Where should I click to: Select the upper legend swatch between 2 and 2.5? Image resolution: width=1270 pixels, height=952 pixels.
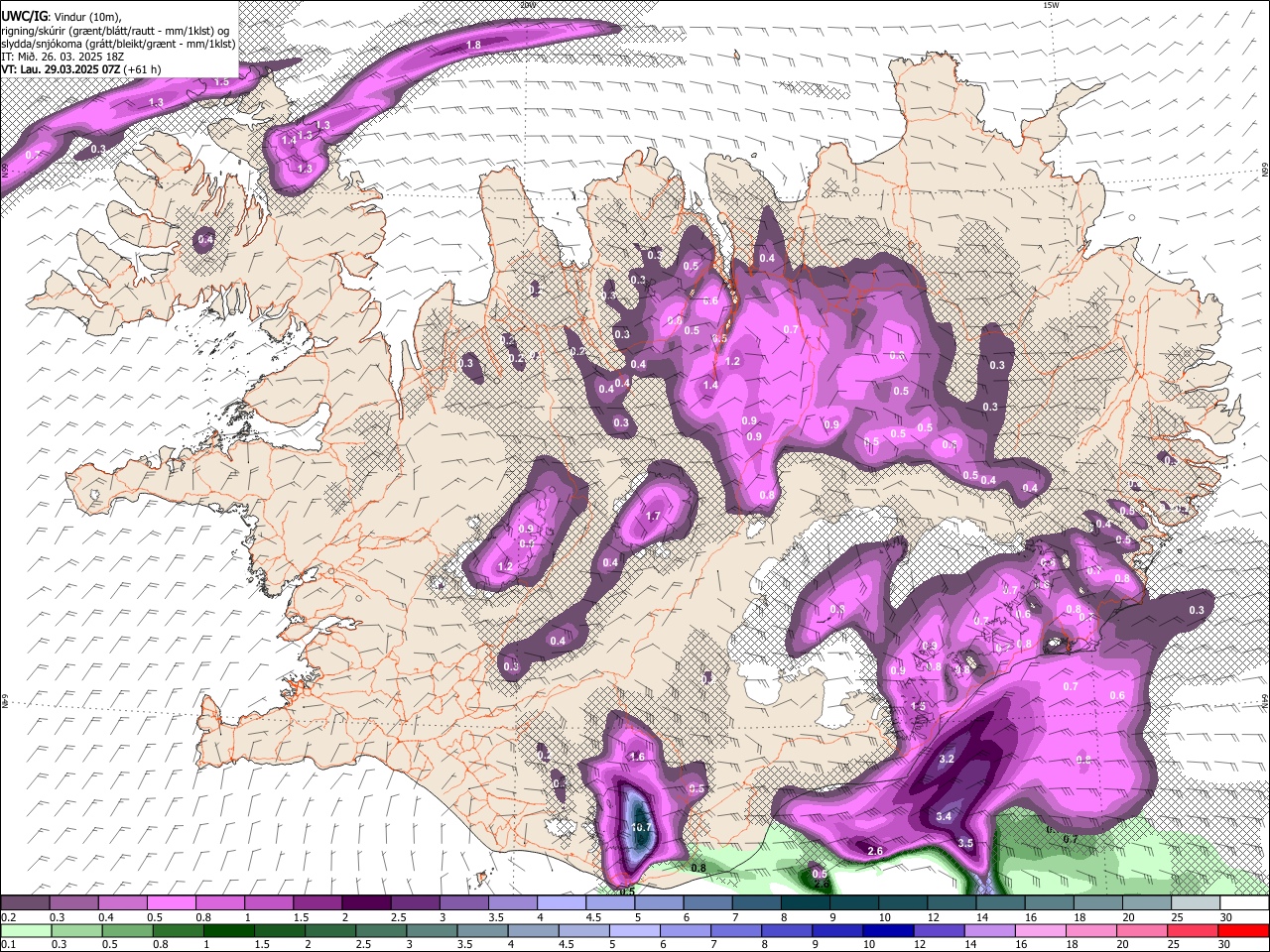(366, 902)
